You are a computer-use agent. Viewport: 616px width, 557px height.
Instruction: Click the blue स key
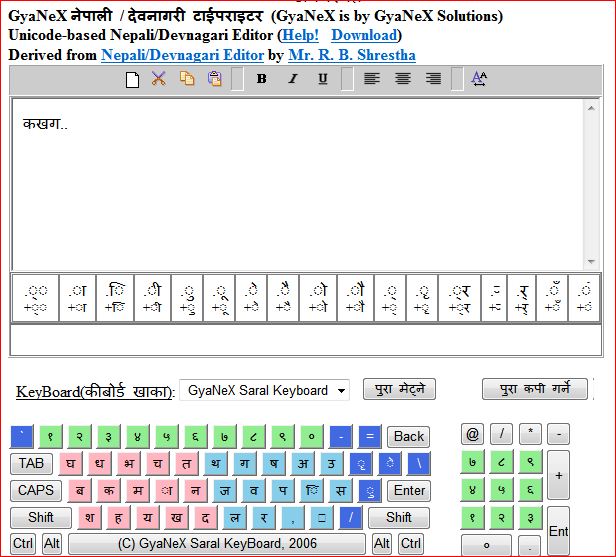click(341, 491)
